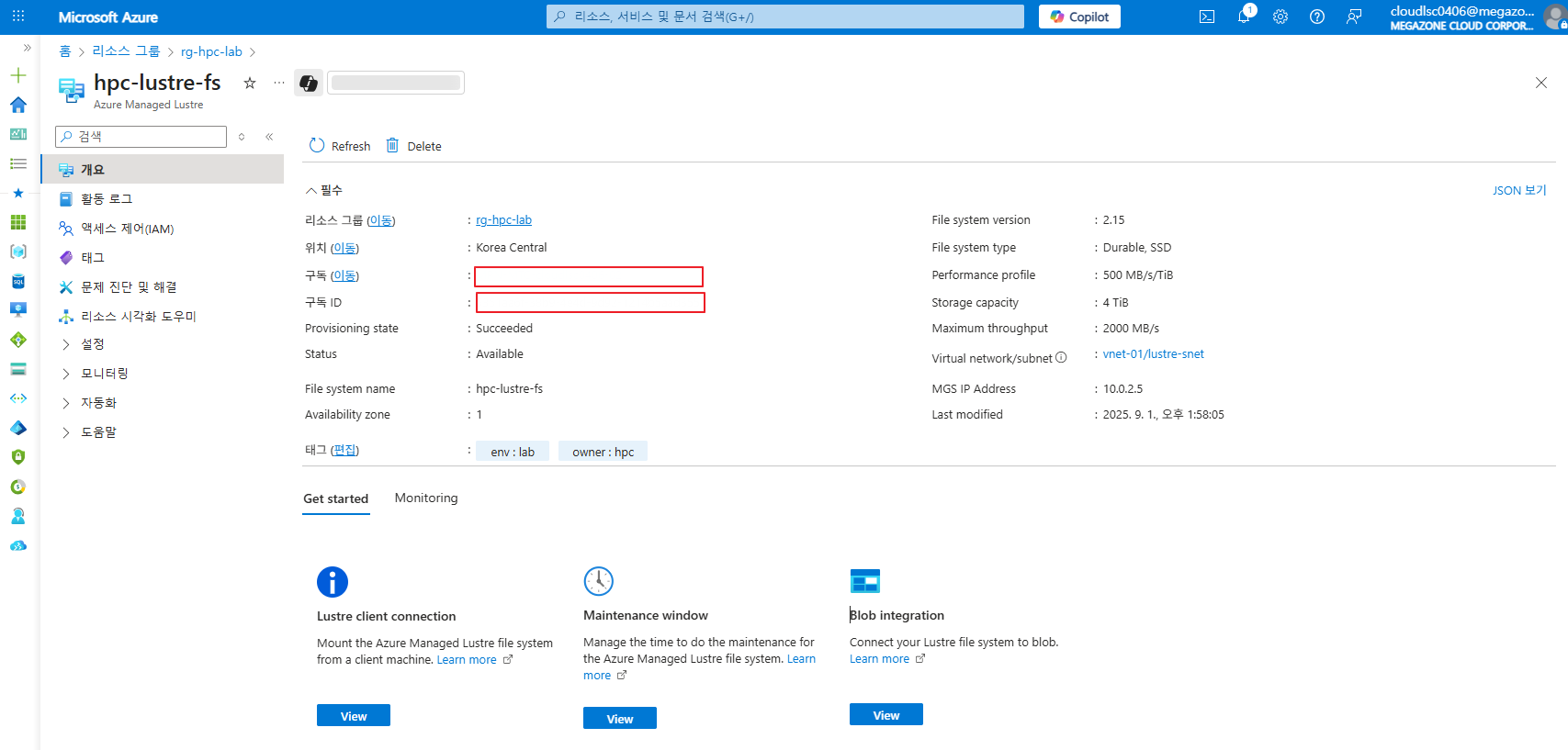1568x750 pixels.
Task: Open the green shield security icon
Action: (18, 457)
